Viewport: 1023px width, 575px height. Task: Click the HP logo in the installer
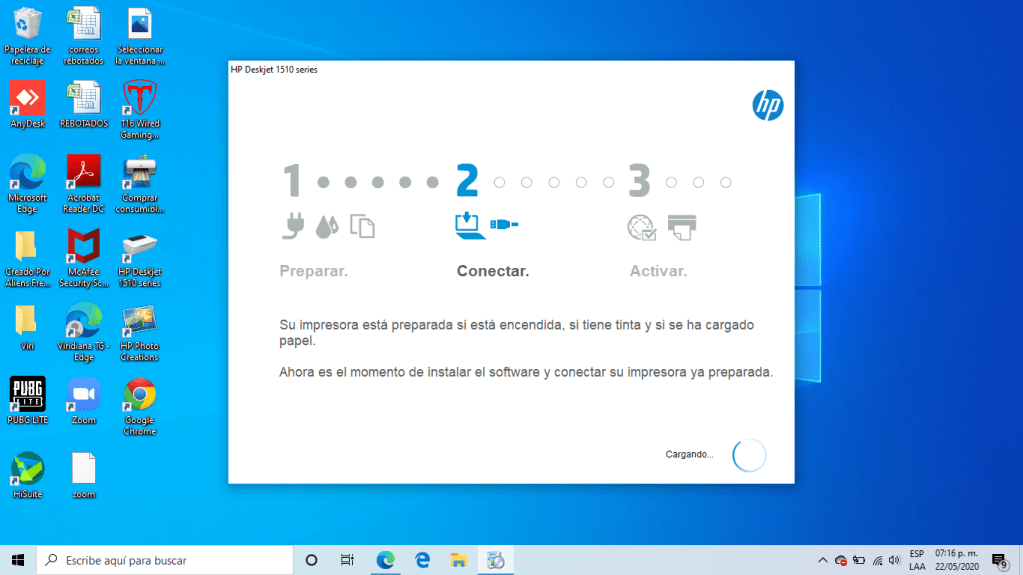click(x=768, y=105)
